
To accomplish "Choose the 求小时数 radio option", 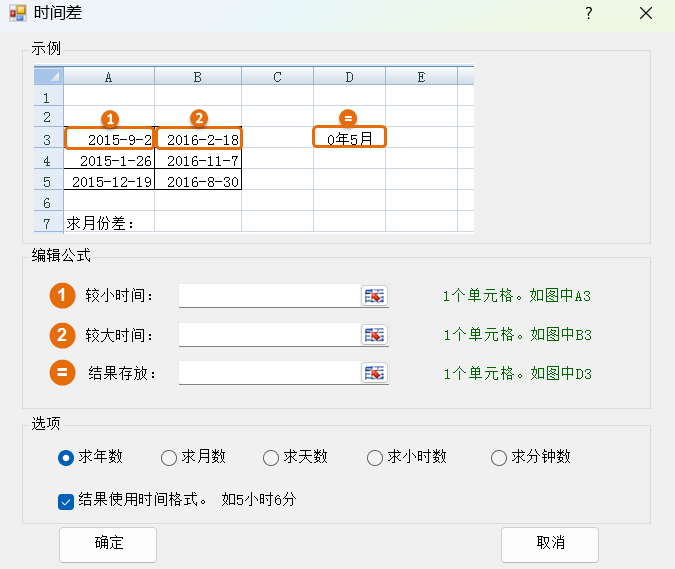I will (x=375, y=458).
